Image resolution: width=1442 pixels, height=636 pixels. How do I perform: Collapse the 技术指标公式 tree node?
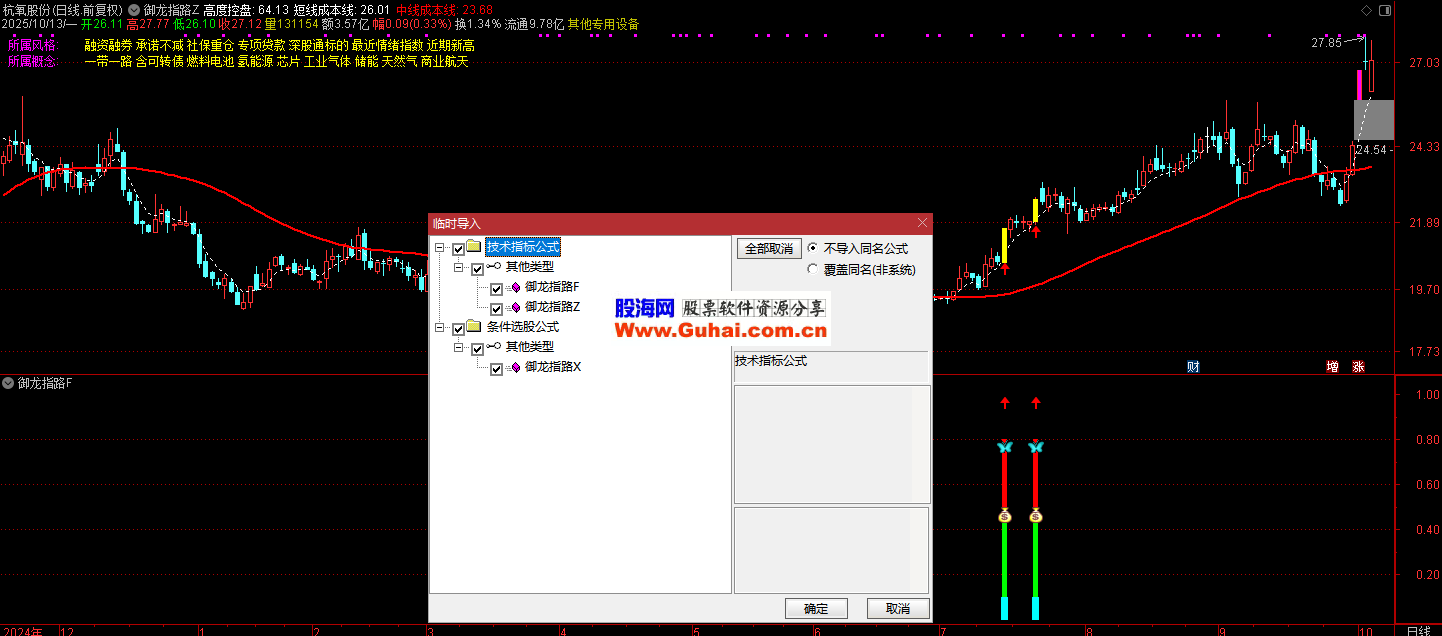(x=440, y=247)
